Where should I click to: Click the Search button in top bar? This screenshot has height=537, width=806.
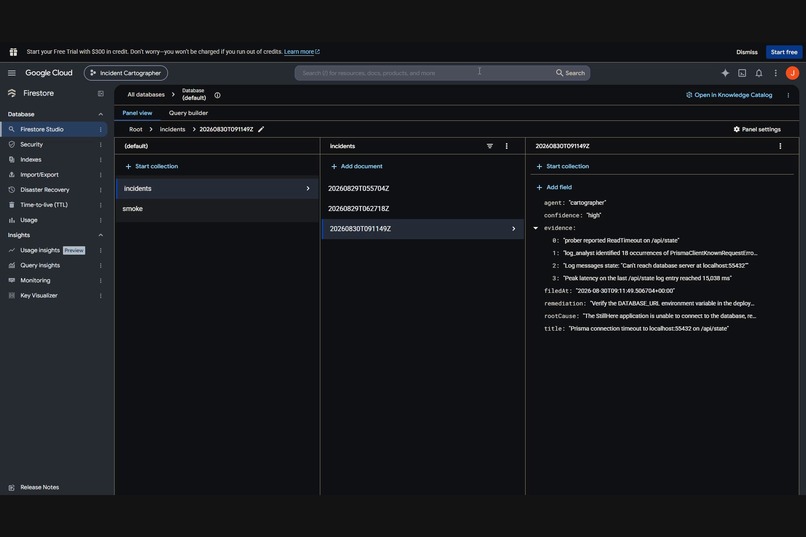point(571,73)
